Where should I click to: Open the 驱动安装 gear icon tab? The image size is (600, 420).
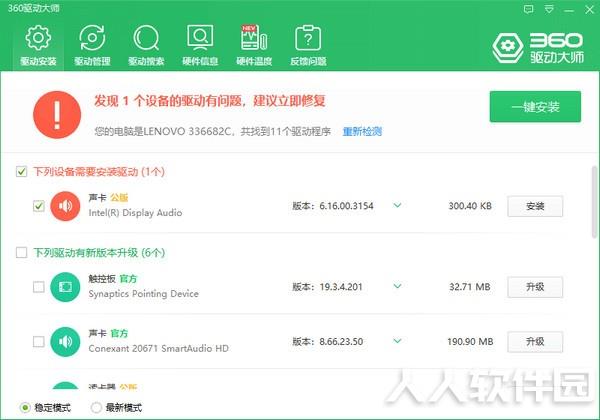point(38,45)
